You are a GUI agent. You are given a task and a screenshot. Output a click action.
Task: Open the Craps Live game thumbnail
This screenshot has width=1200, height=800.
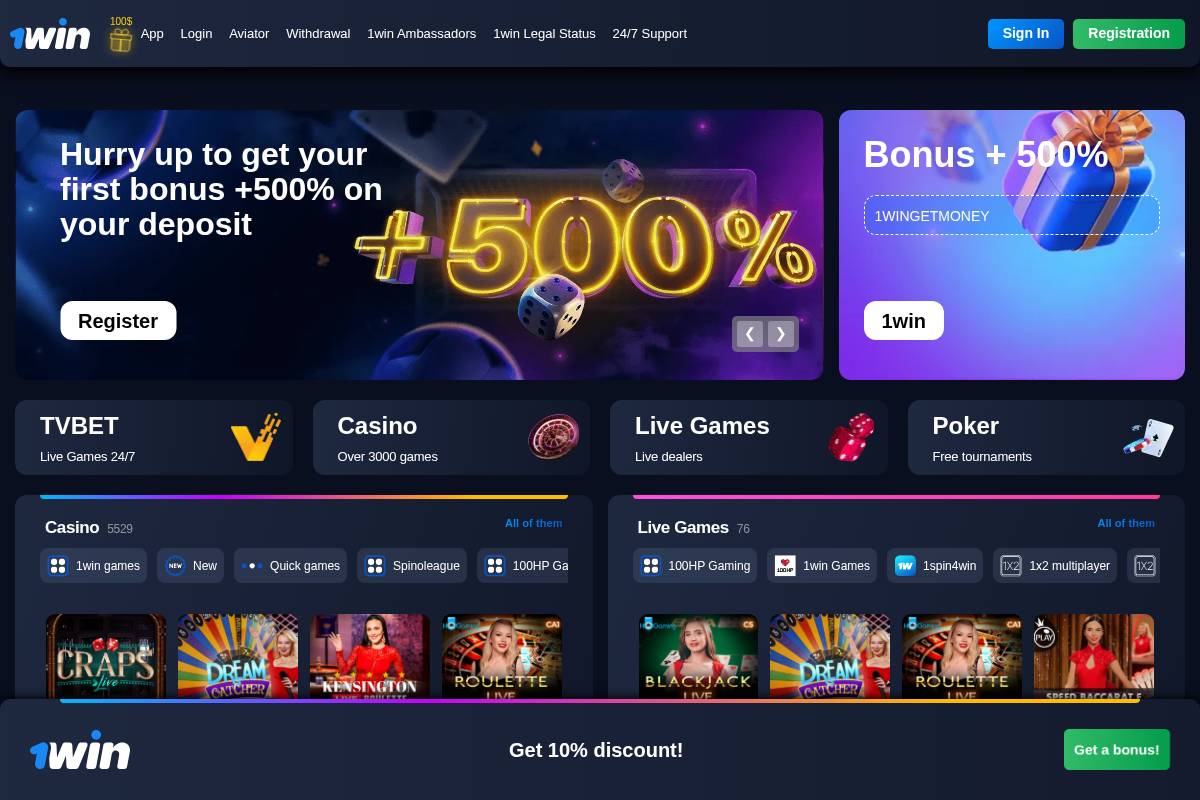[106, 656]
